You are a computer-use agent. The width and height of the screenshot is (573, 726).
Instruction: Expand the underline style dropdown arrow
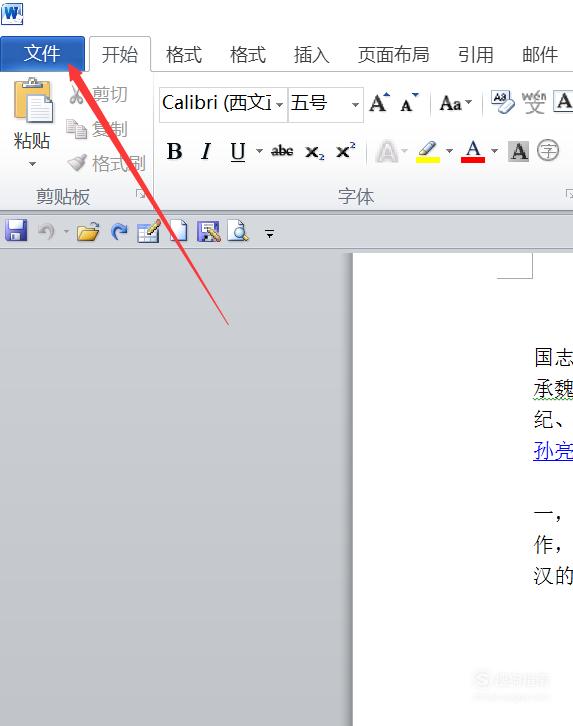click(259, 151)
